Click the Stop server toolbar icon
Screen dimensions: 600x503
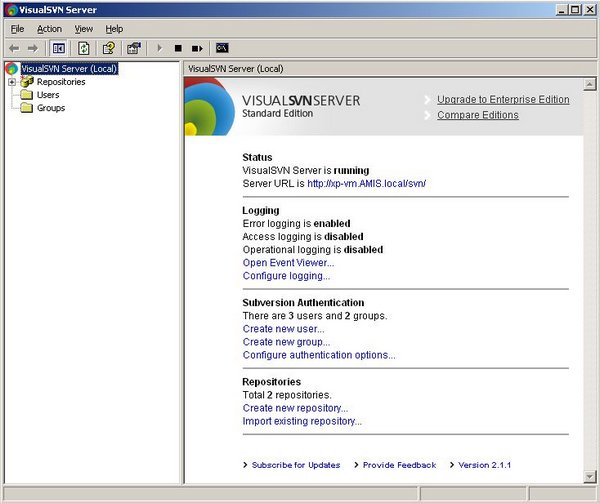178,48
